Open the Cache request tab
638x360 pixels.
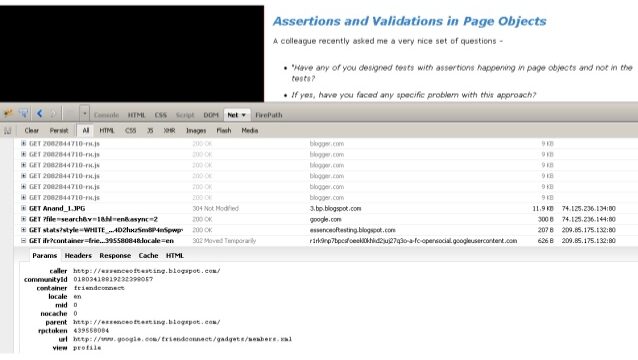[x=148, y=255]
